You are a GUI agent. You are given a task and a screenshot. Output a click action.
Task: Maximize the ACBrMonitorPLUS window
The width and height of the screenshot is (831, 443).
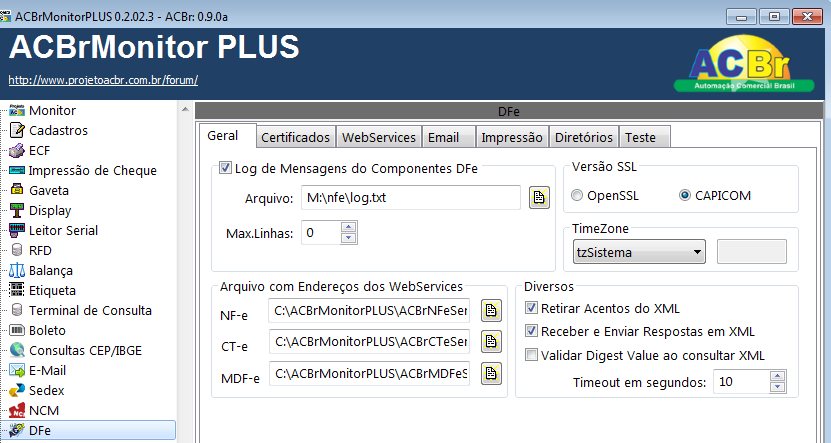click(774, 17)
